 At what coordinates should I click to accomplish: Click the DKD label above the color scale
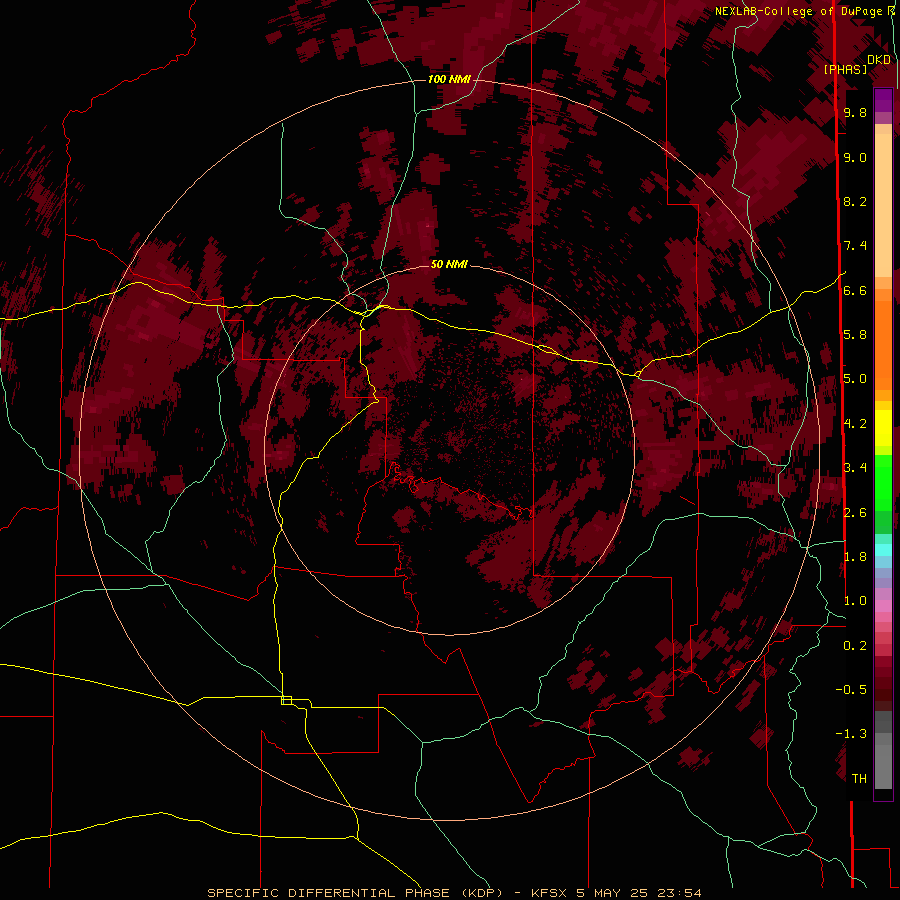point(879,60)
